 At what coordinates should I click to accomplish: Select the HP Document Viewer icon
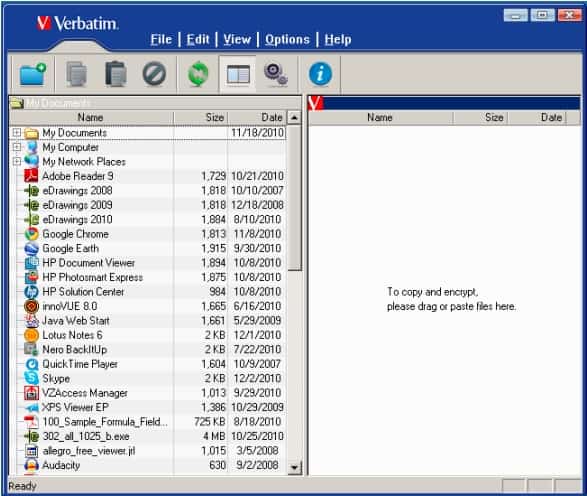31,263
